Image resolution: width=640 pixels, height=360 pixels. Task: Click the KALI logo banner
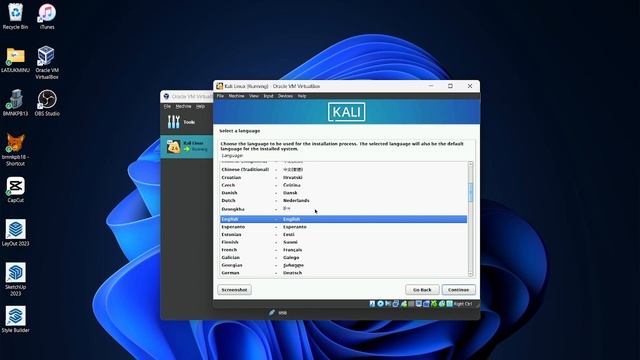[347, 112]
